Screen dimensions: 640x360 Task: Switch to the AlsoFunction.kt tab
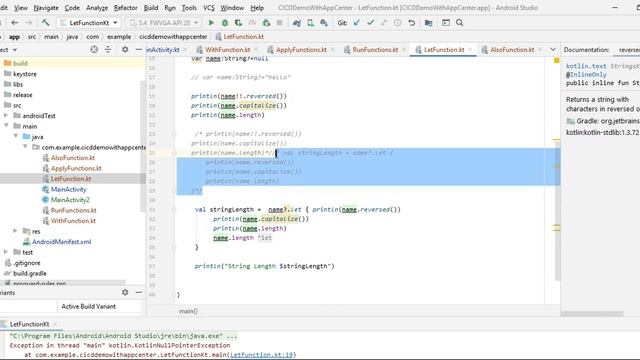512,49
